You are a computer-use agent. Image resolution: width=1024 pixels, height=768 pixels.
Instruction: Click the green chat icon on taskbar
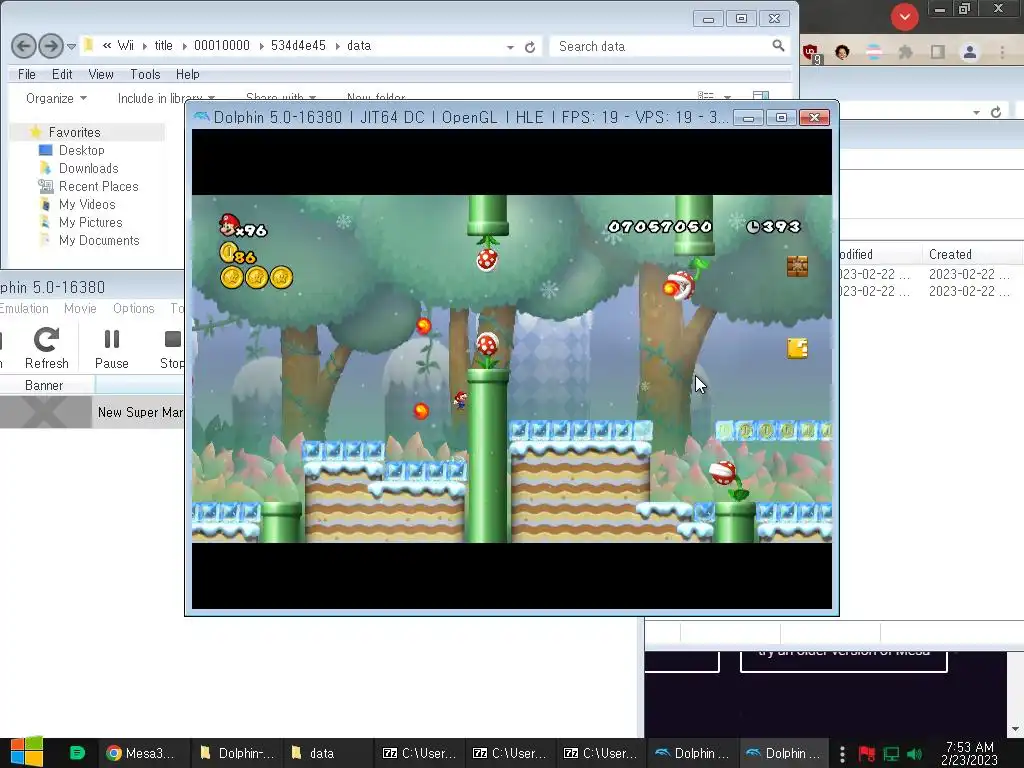(77, 753)
